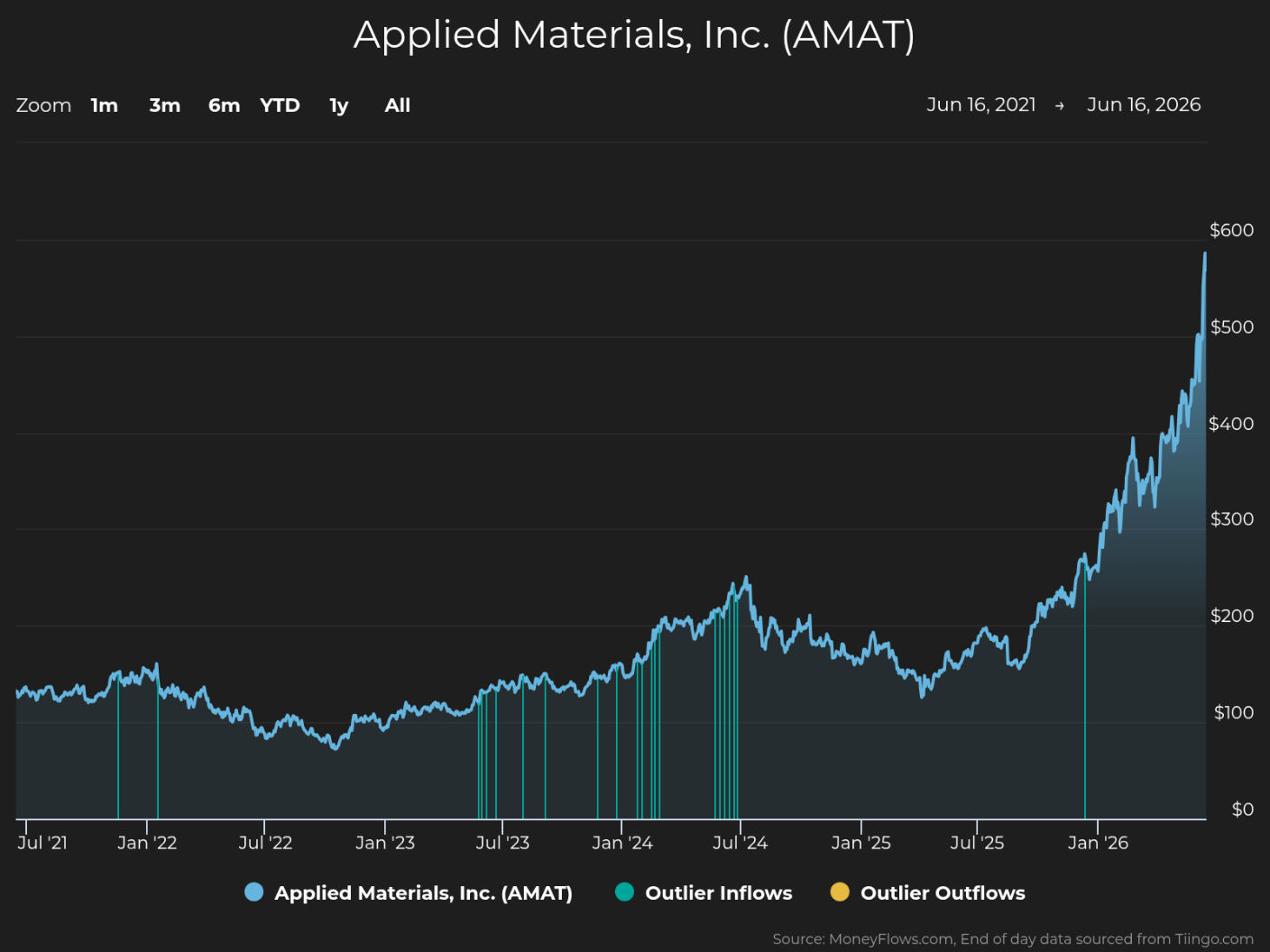Set zoom range to 6m
1270x952 pixels.
pyautogui.click(x=225, y=105)
